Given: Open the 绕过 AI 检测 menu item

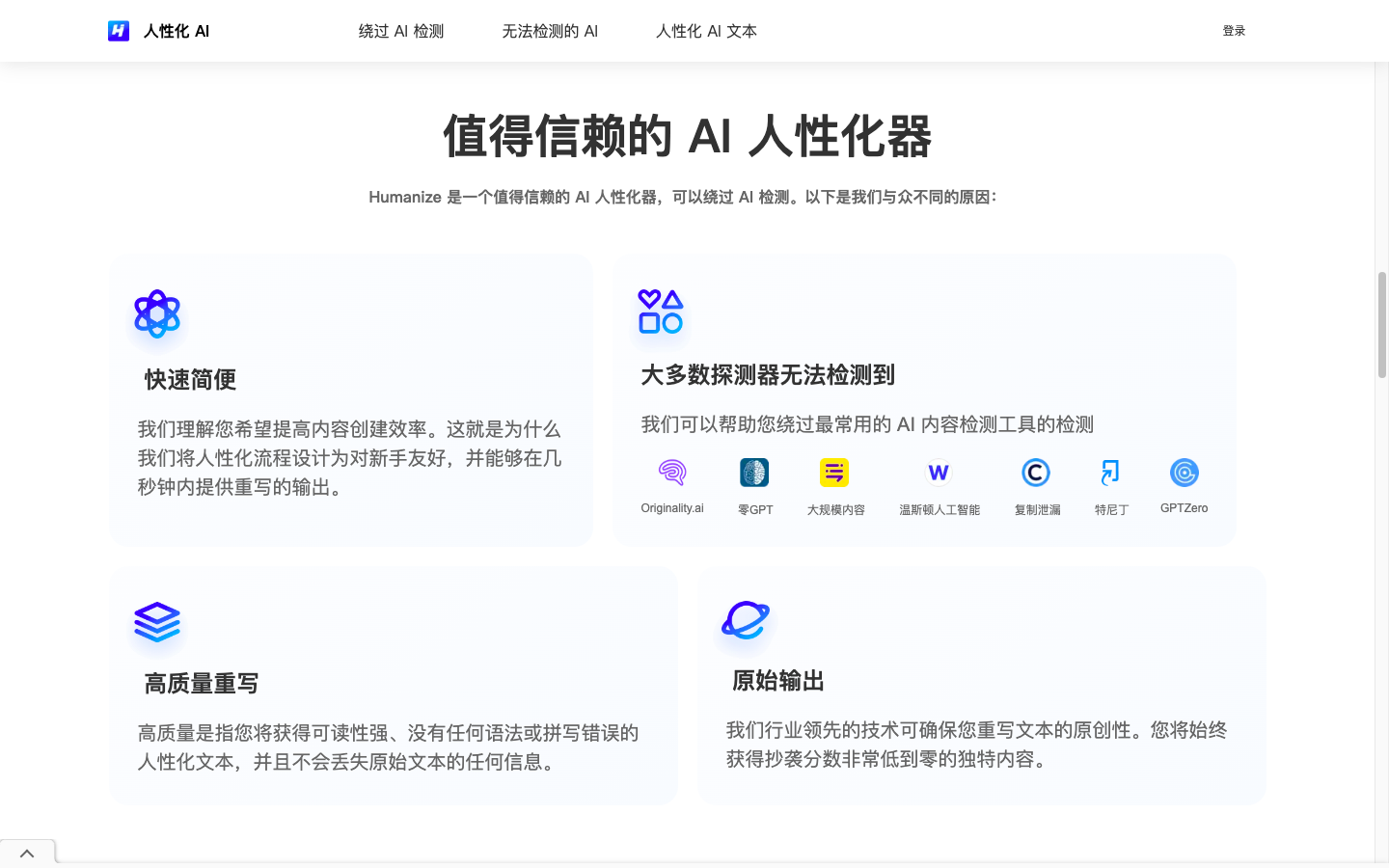Looking at the screenshot, I should (401, 31).
